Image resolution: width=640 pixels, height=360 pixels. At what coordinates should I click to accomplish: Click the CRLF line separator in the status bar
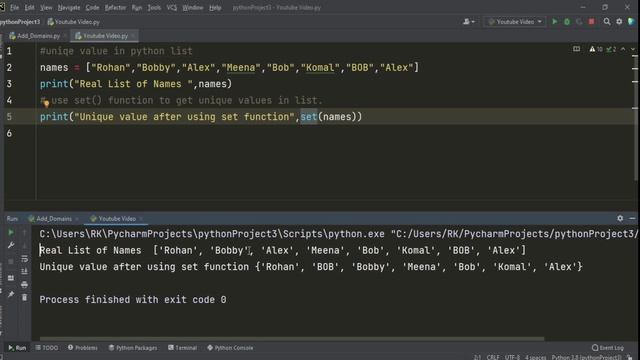click(x=493, y=357)
